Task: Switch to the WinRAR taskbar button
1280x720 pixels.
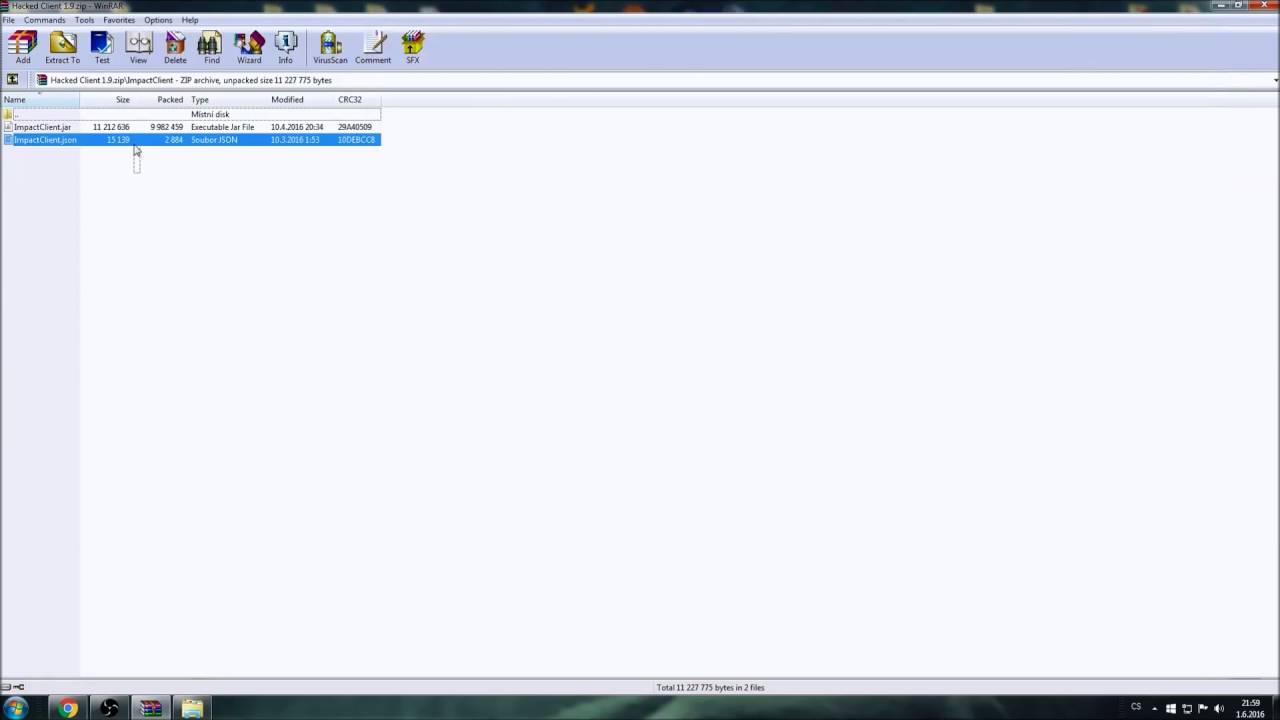Action: (x=151, y=708)
